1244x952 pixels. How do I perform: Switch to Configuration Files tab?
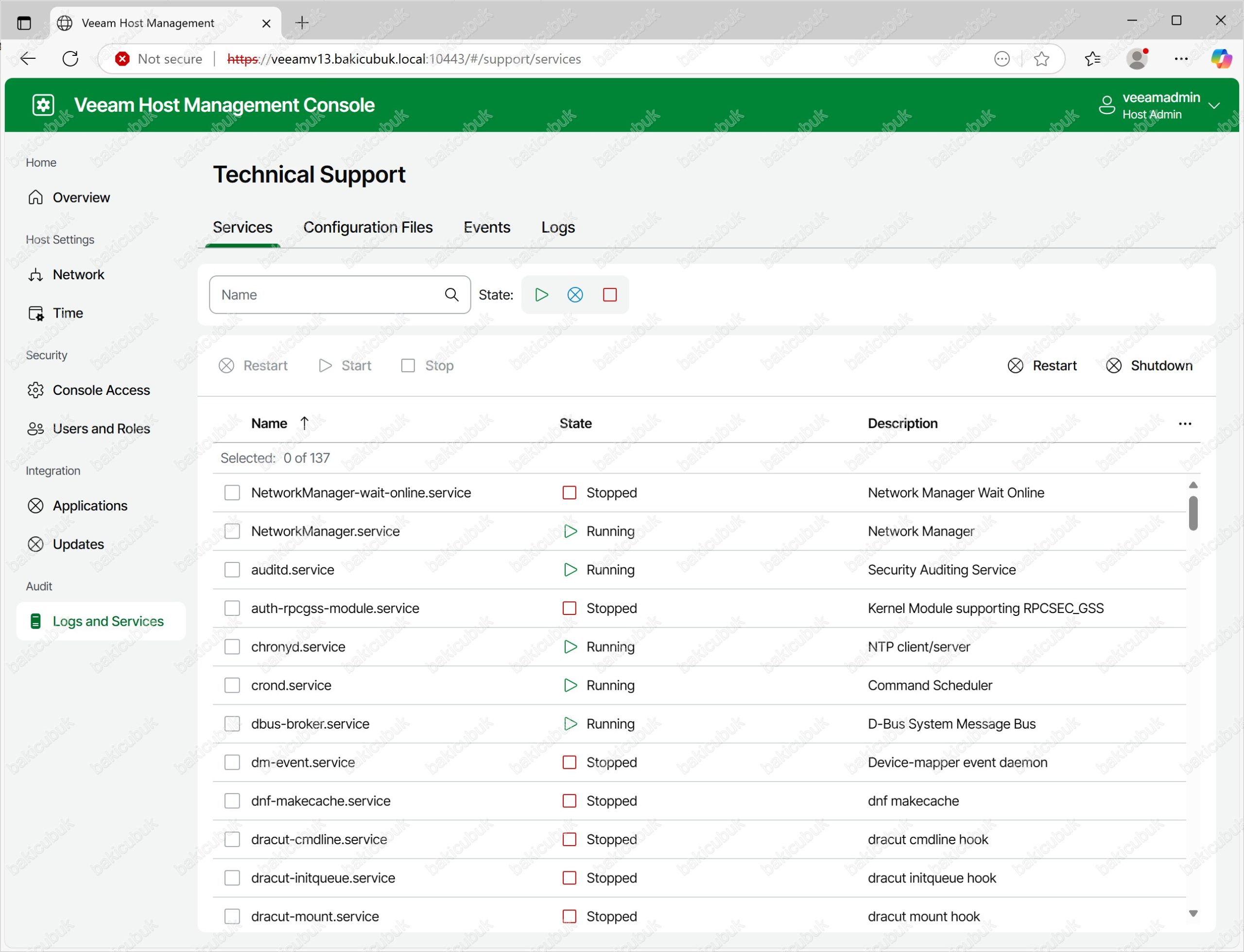click(x=368, y=227)
